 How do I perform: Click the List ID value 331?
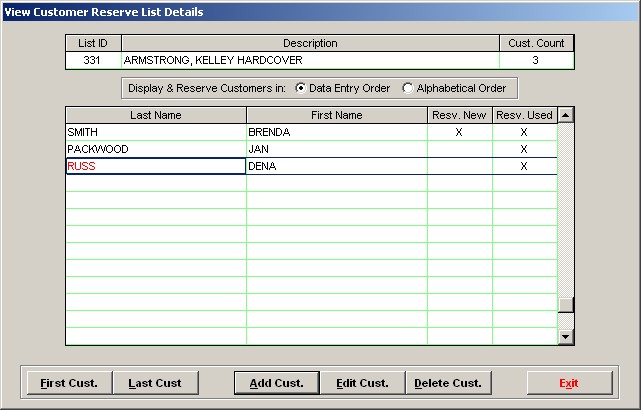point(93,60)
